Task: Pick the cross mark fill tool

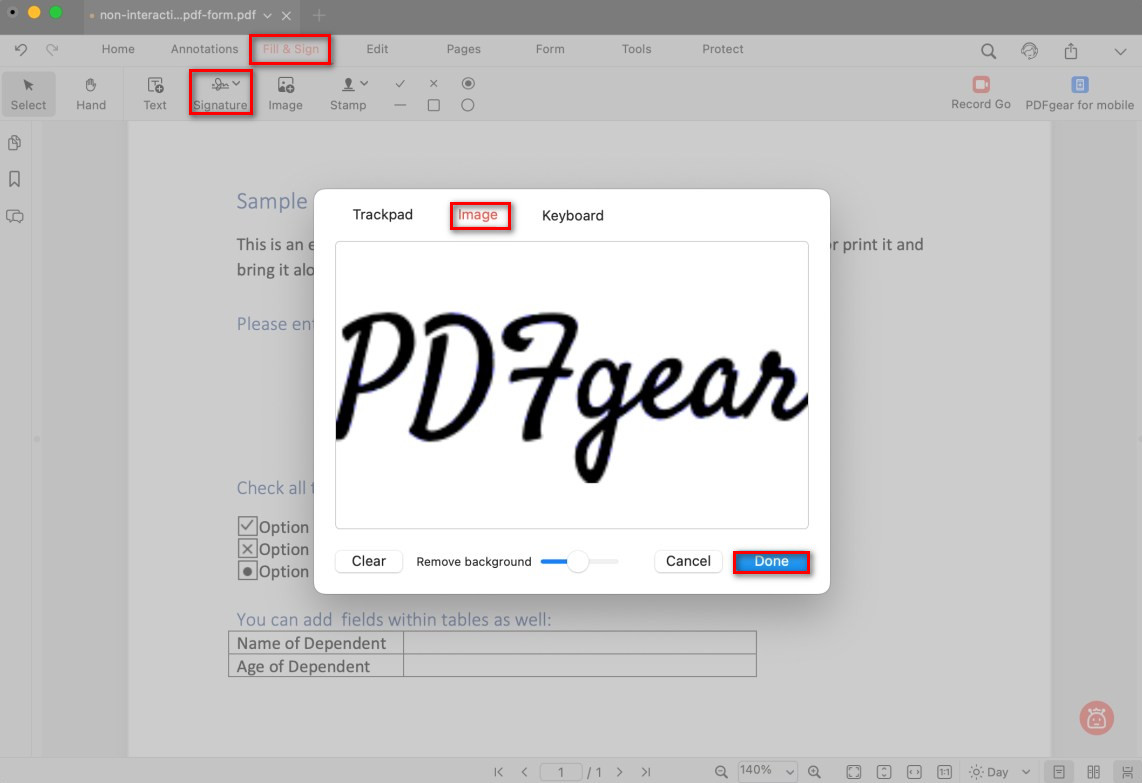Action: (433, 84)
